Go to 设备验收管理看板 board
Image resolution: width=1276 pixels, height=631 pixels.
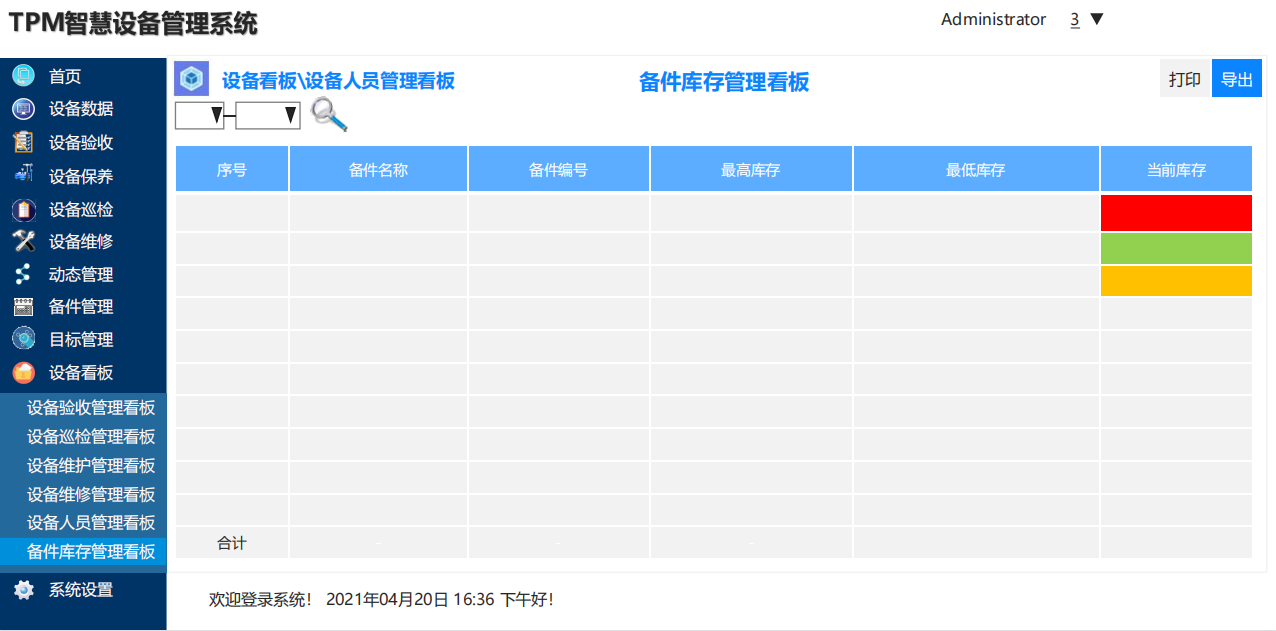pyautogui.click(x=91, y=408)
